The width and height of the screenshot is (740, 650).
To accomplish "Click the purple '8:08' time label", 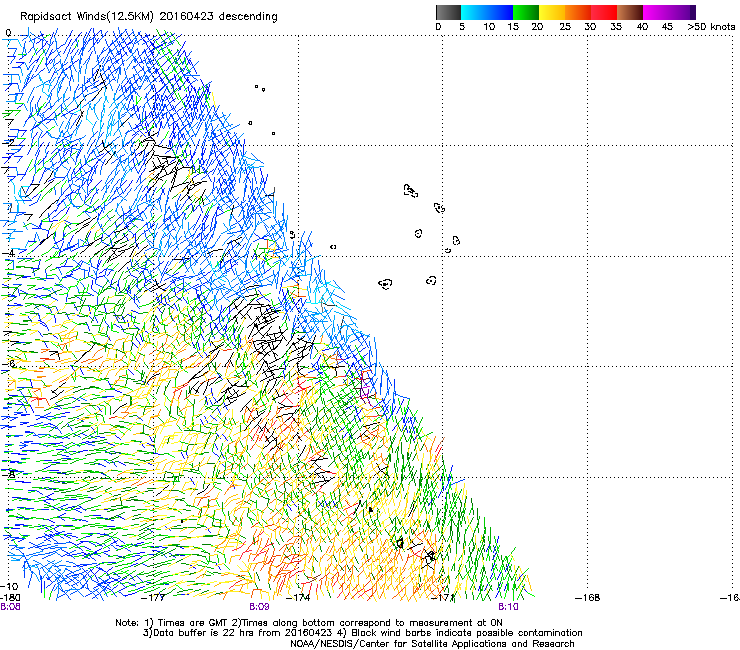I will (10, 607).
